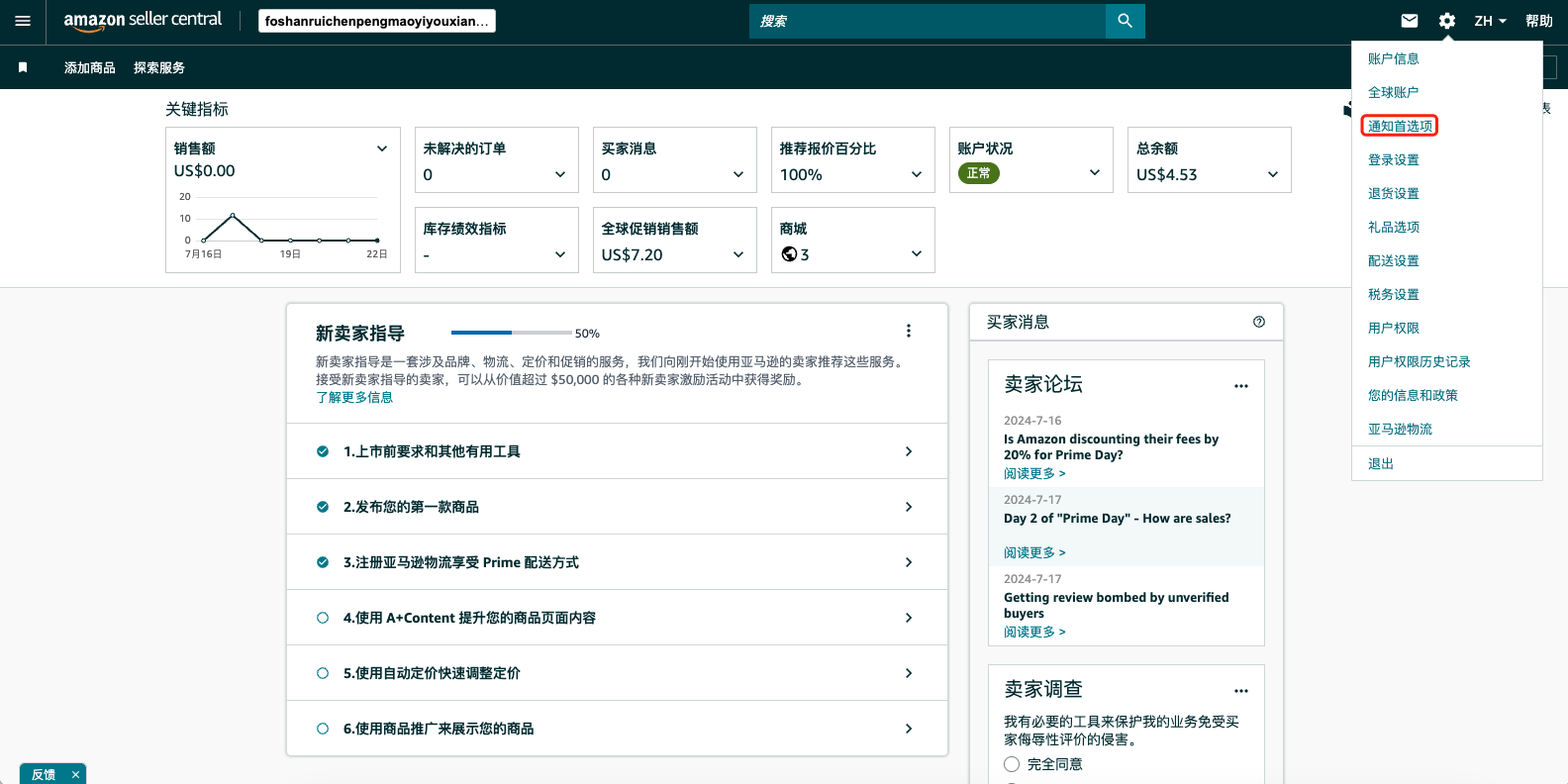This screenshot has width=1568, height=784.
Task: Click the 反馈 feedback button
Action: pyautogui.click(x=44, y=774)
